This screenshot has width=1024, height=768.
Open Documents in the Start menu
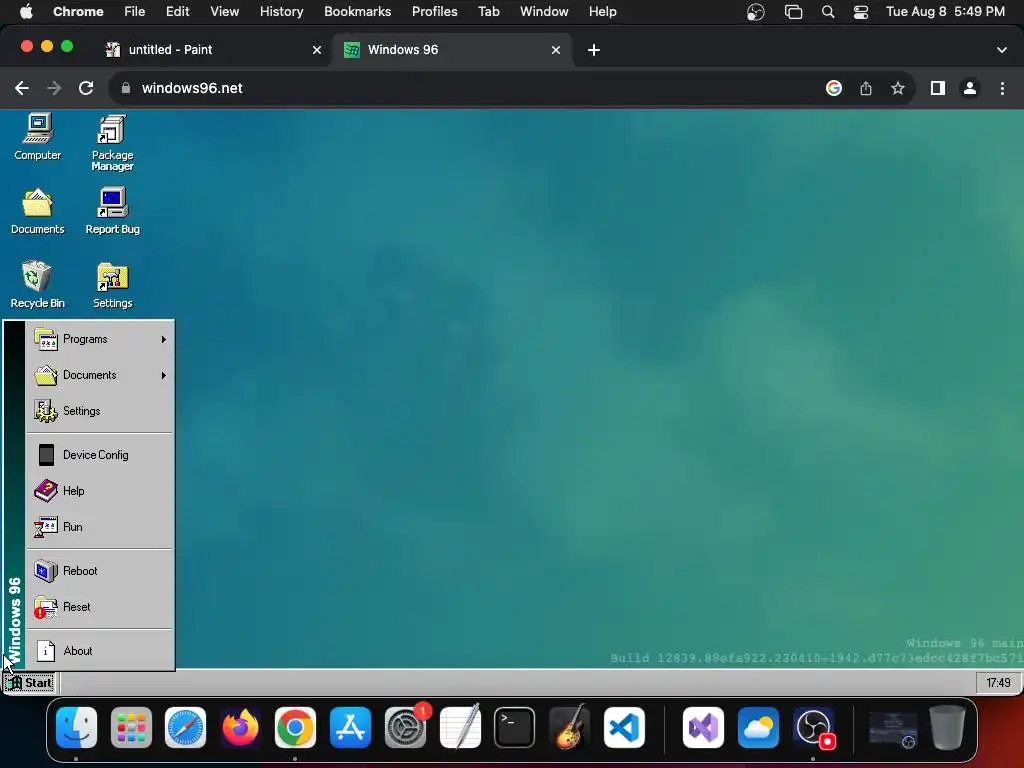100,375
